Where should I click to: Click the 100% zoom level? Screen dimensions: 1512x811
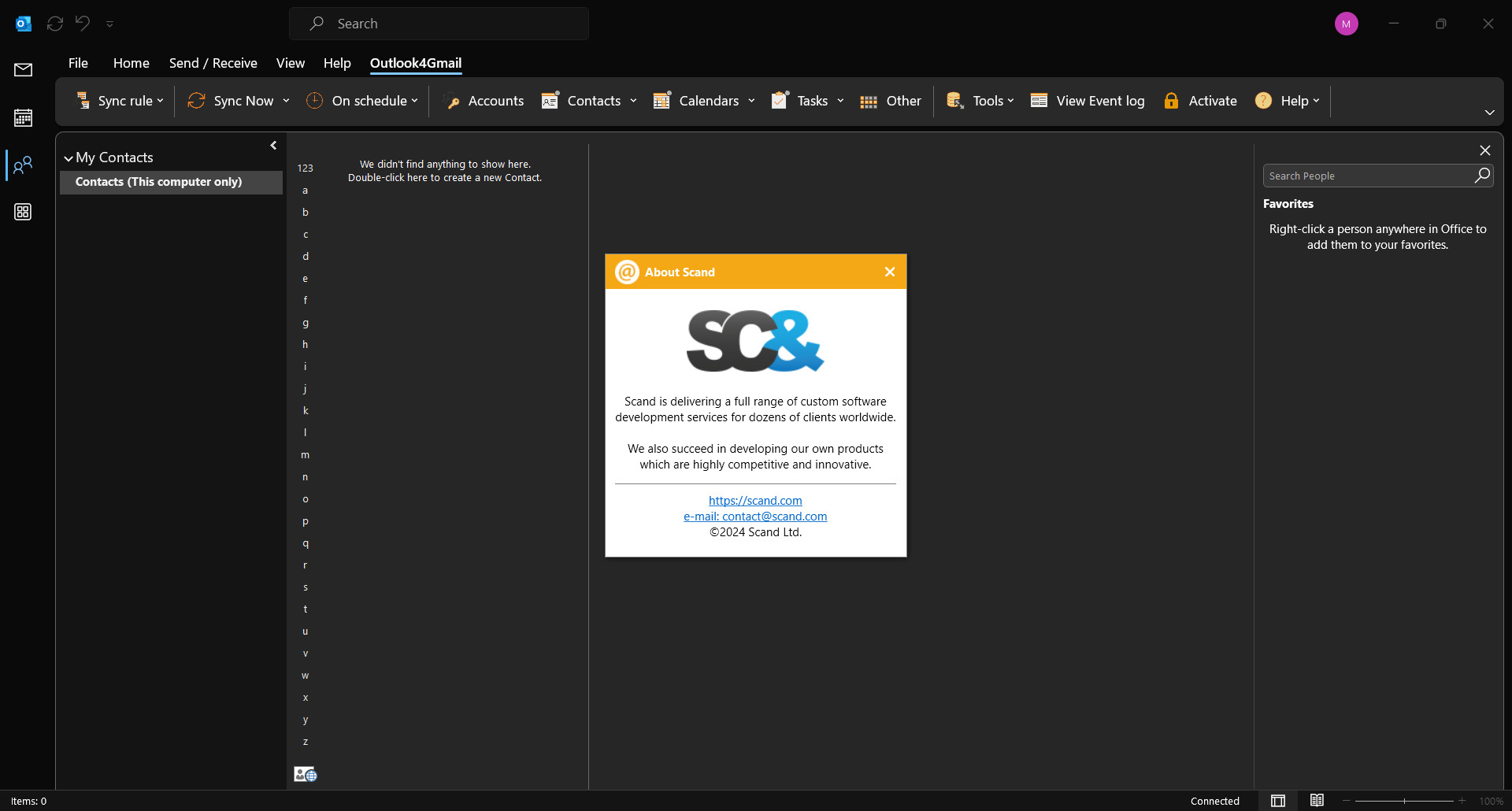(x=1491, y=801)
